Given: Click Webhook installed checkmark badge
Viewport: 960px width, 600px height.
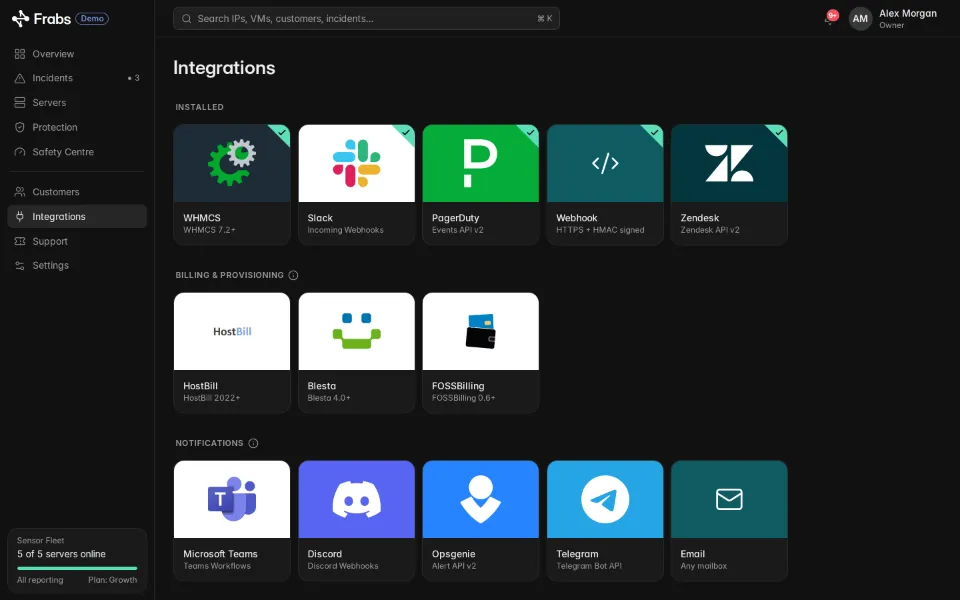Looking at the screenshot, I should (654, 133).
